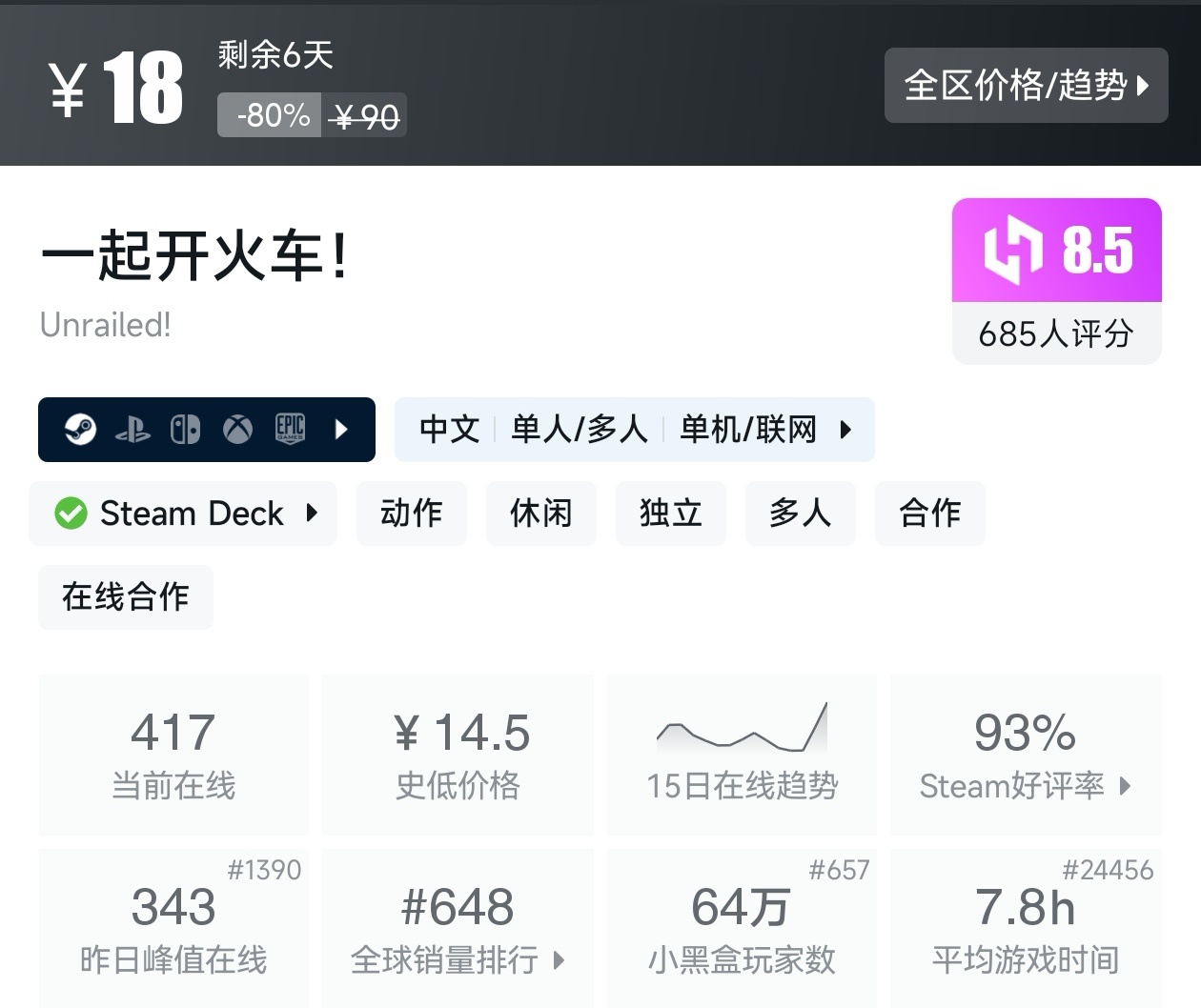This screenshot has width=1201, height=1008.
Task: Select the 动作 tag
Action: pyautogui.click(x=412, y=514)
